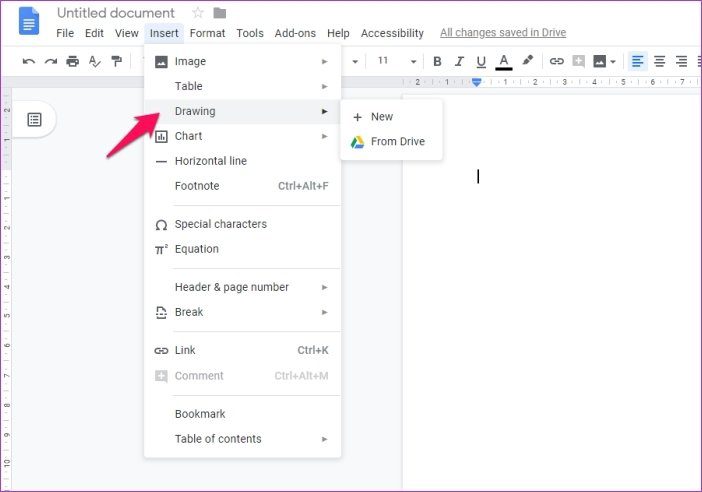Image resolution: width=702 pixels, height=492 pixels.
Task: Close the Insert menu
Action: point(164,33)
